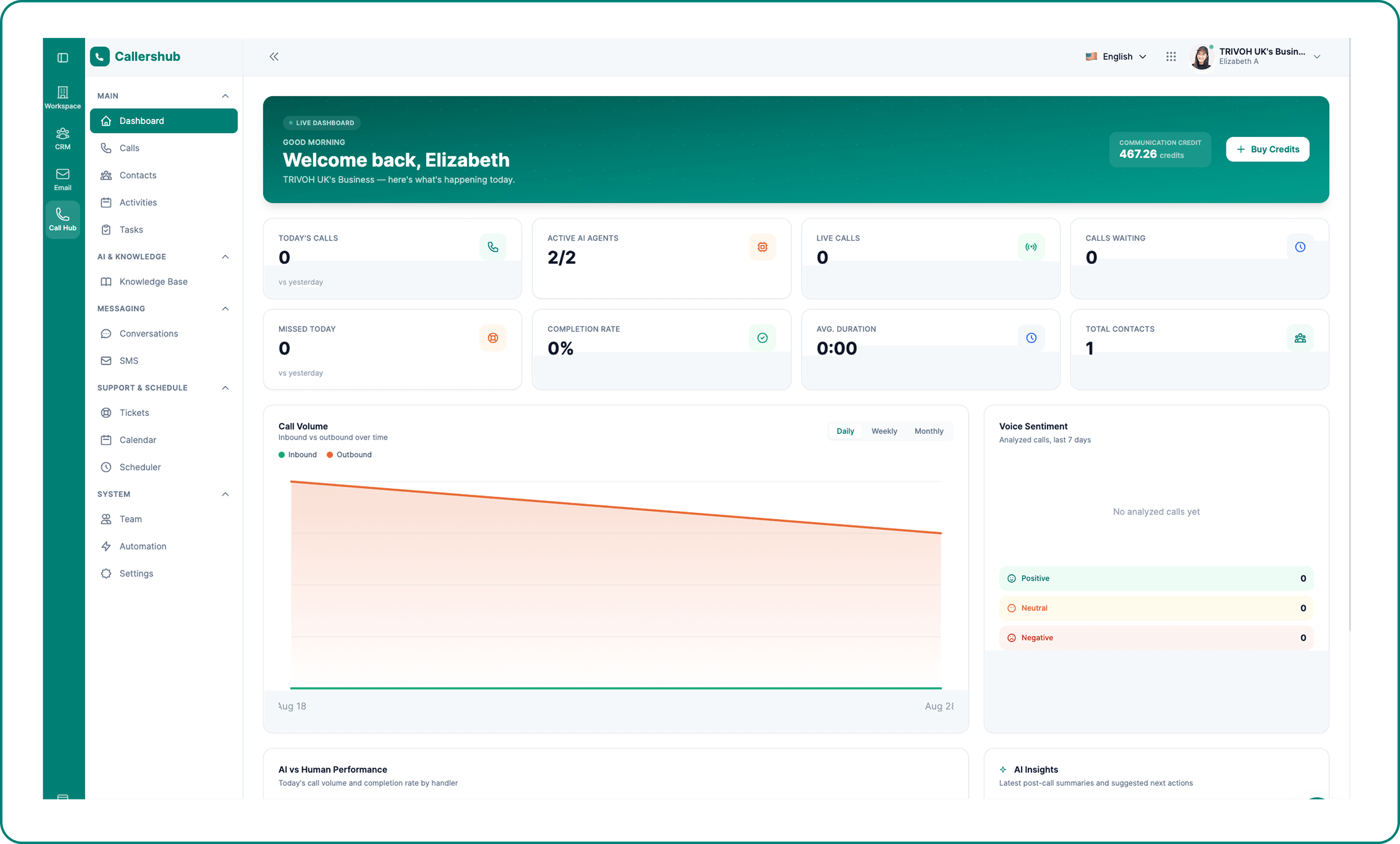This screenshot has width=1400, height=844.
Task: Open the Email rail icon
Action: pyautogui.click(x=62, y=179)
